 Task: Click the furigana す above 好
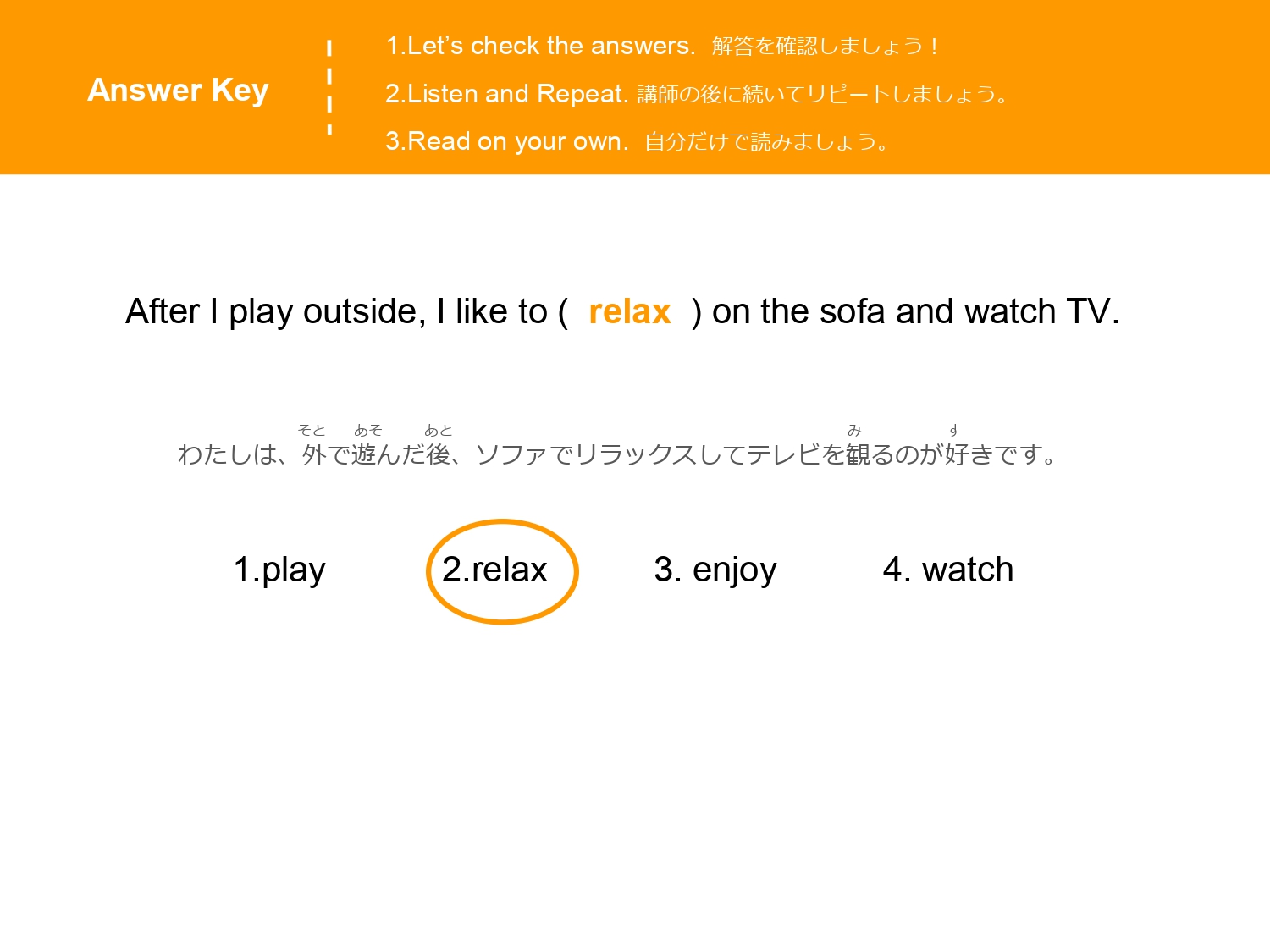954,431
